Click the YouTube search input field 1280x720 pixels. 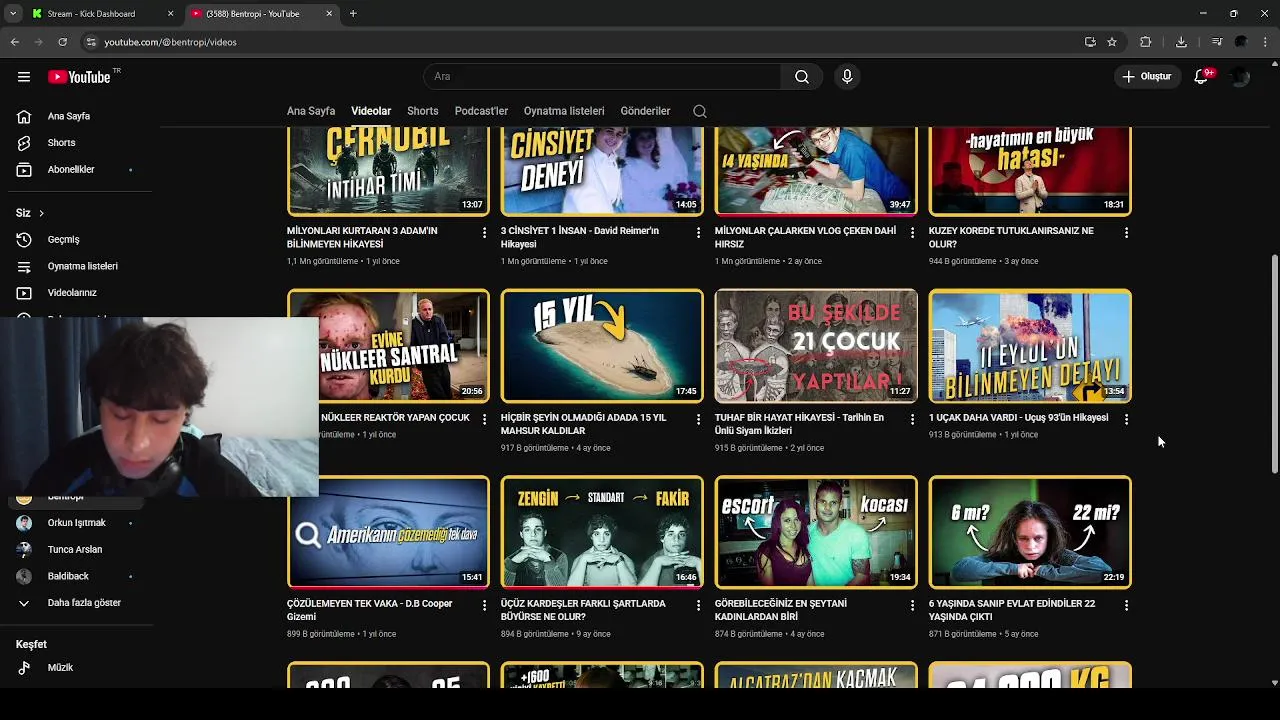click(x=602, y=77)
